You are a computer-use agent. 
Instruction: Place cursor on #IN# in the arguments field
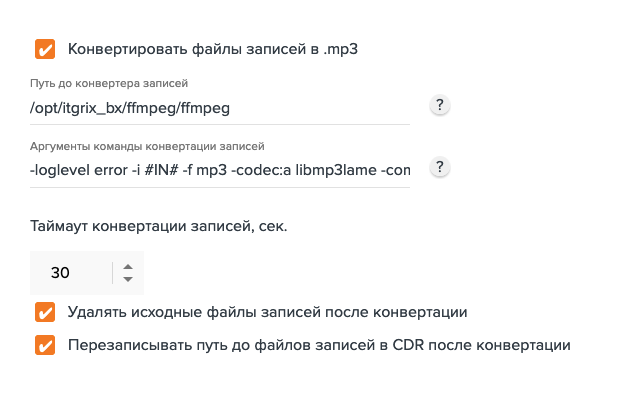click(x=161, y=170)
